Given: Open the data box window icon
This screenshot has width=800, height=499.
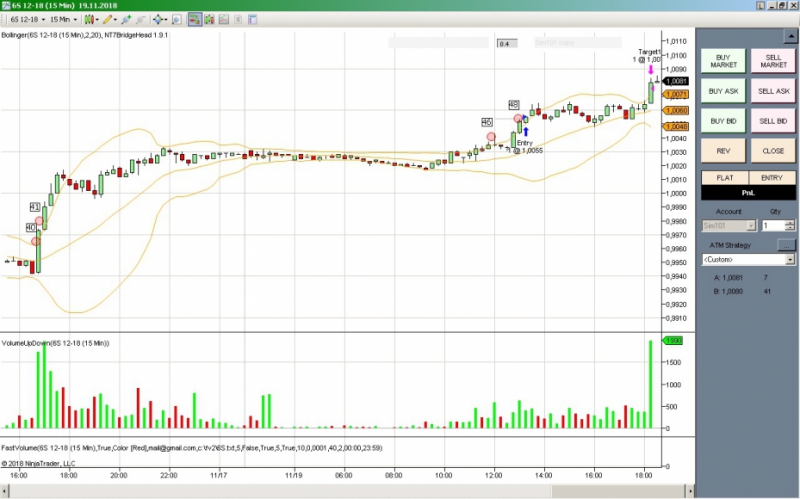Looking at the screenshot, I should pos(253,19).
